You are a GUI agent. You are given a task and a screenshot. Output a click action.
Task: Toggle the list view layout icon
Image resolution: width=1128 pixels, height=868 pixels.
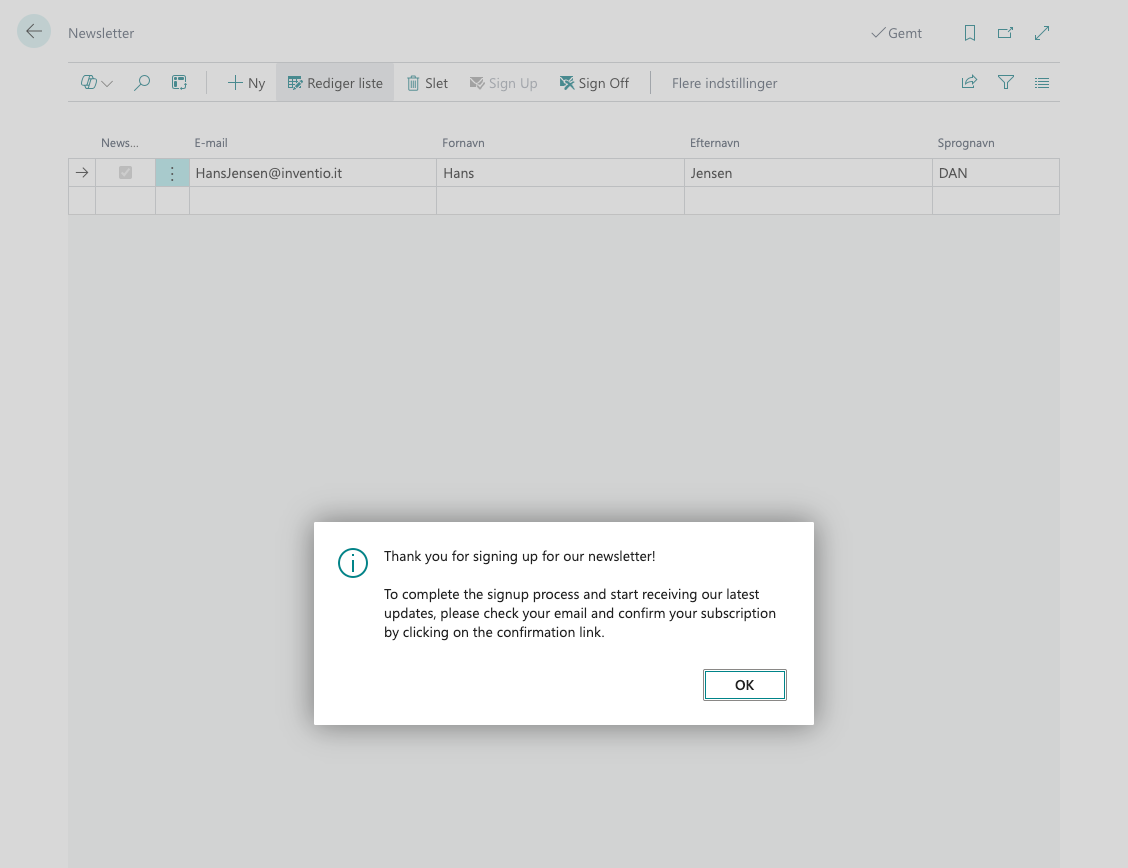[1042, 83]
